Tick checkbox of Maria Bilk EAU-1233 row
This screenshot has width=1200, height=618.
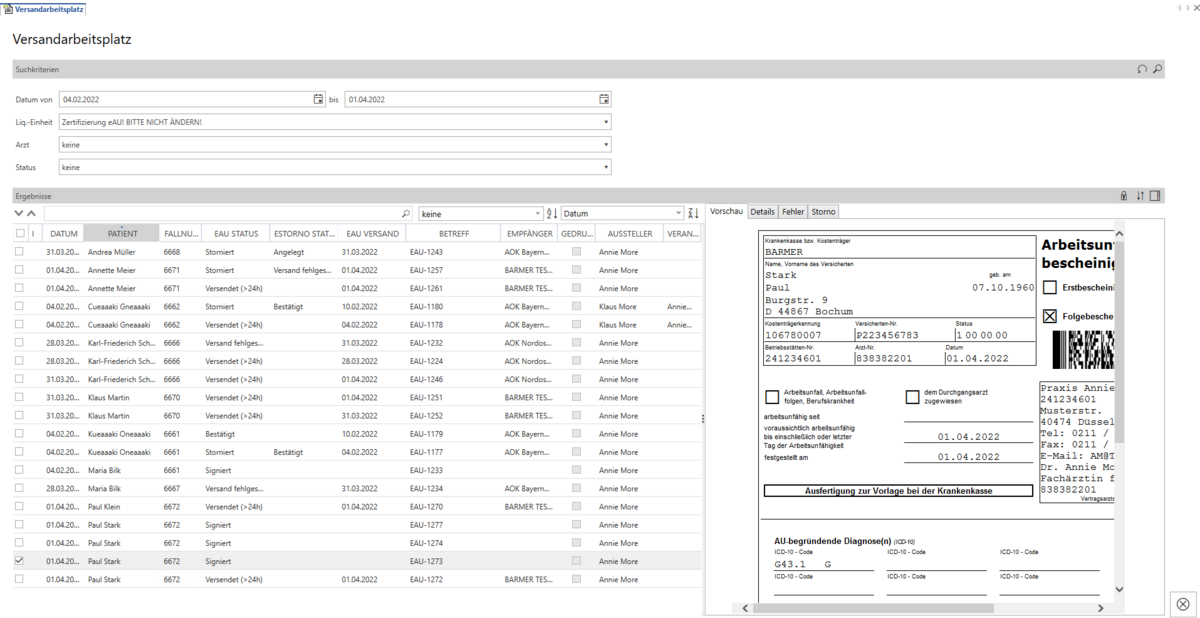[x=19, y=470]
